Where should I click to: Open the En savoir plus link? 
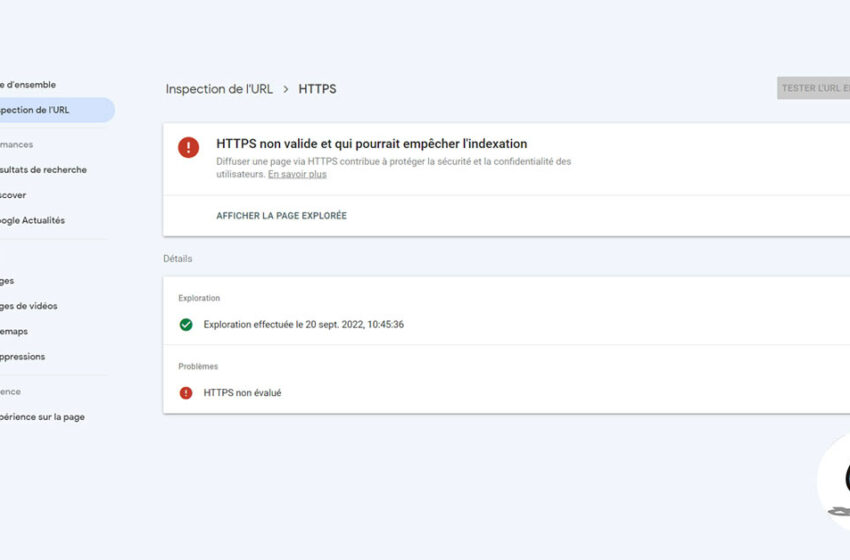pos(297,174)
